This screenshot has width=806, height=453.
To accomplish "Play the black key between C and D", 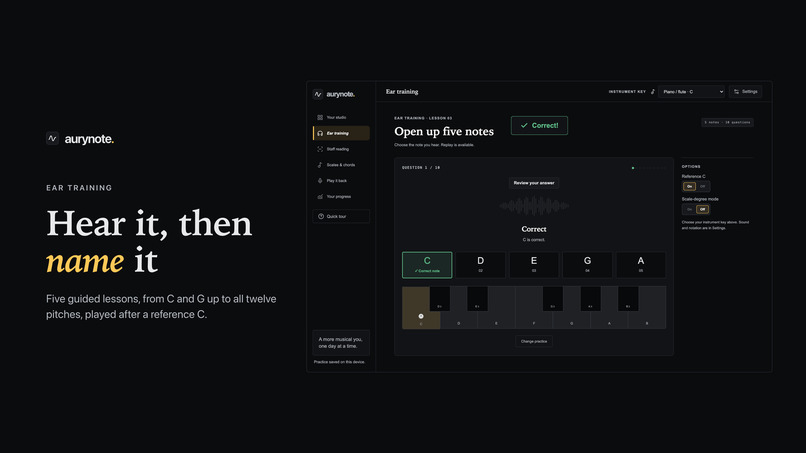I will (x=439, y=299).
